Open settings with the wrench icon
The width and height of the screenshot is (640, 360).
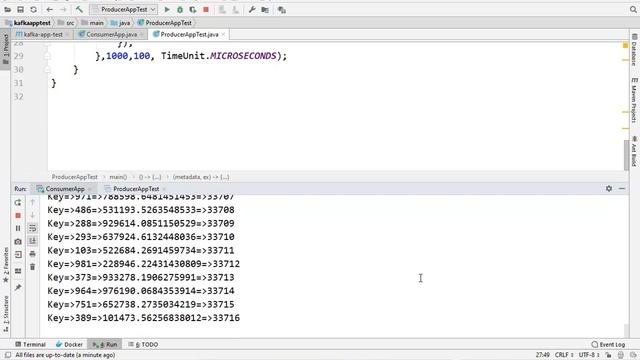252,9
